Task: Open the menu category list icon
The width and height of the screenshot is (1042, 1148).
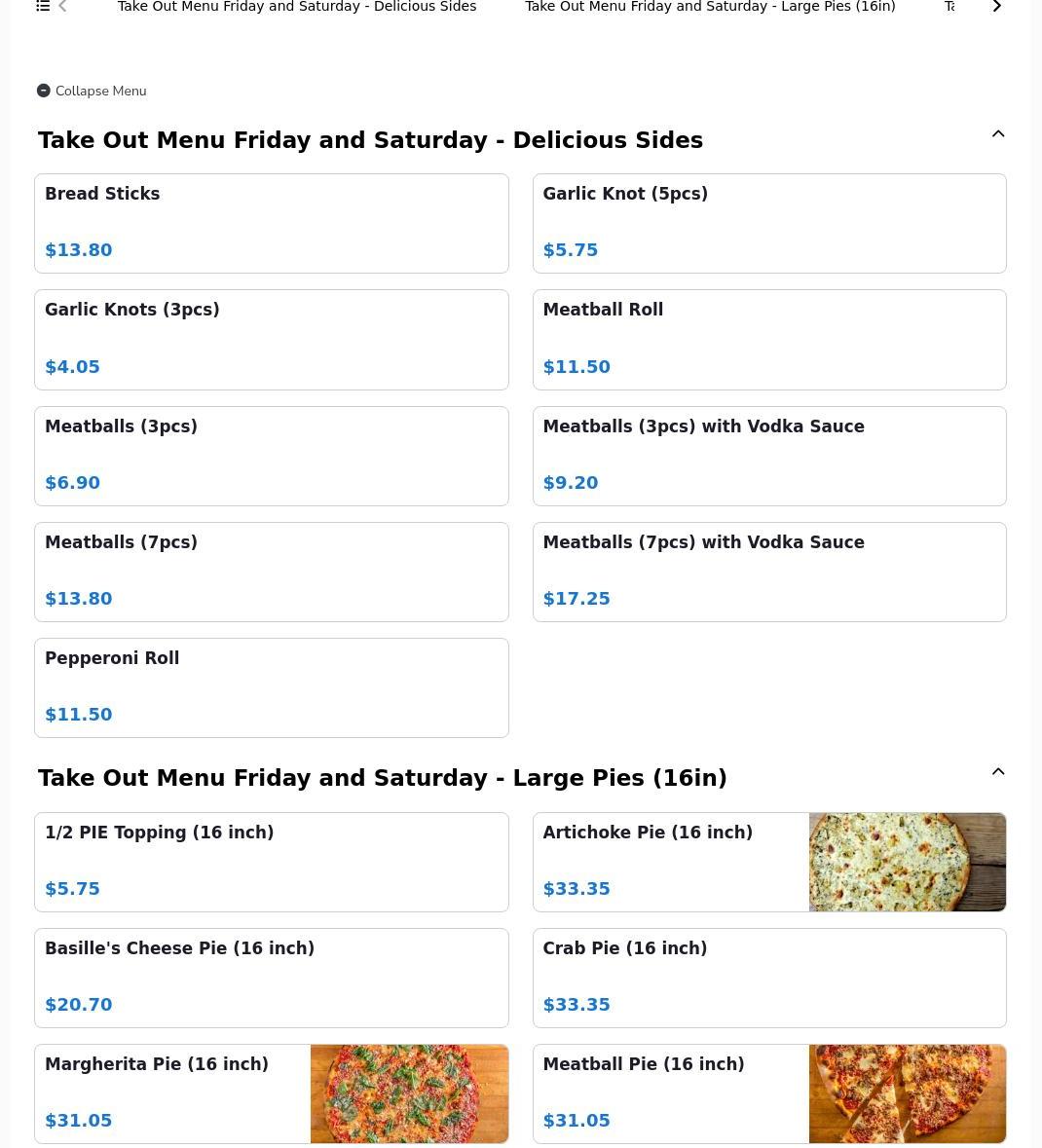Action: (x=43, y=7)
